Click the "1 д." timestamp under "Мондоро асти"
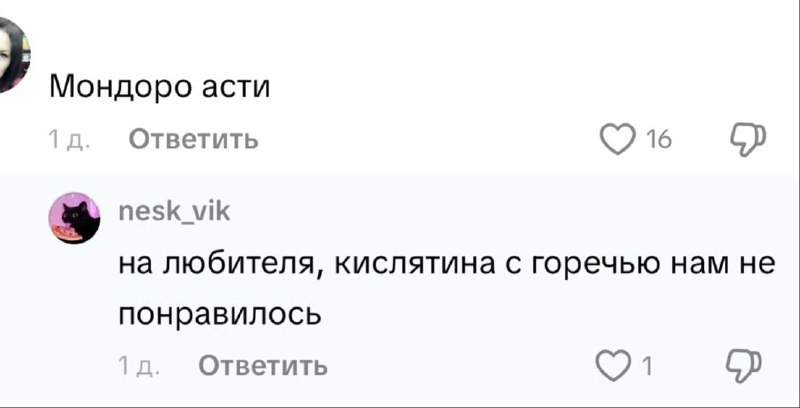800x408 pixels. (69, 140)
